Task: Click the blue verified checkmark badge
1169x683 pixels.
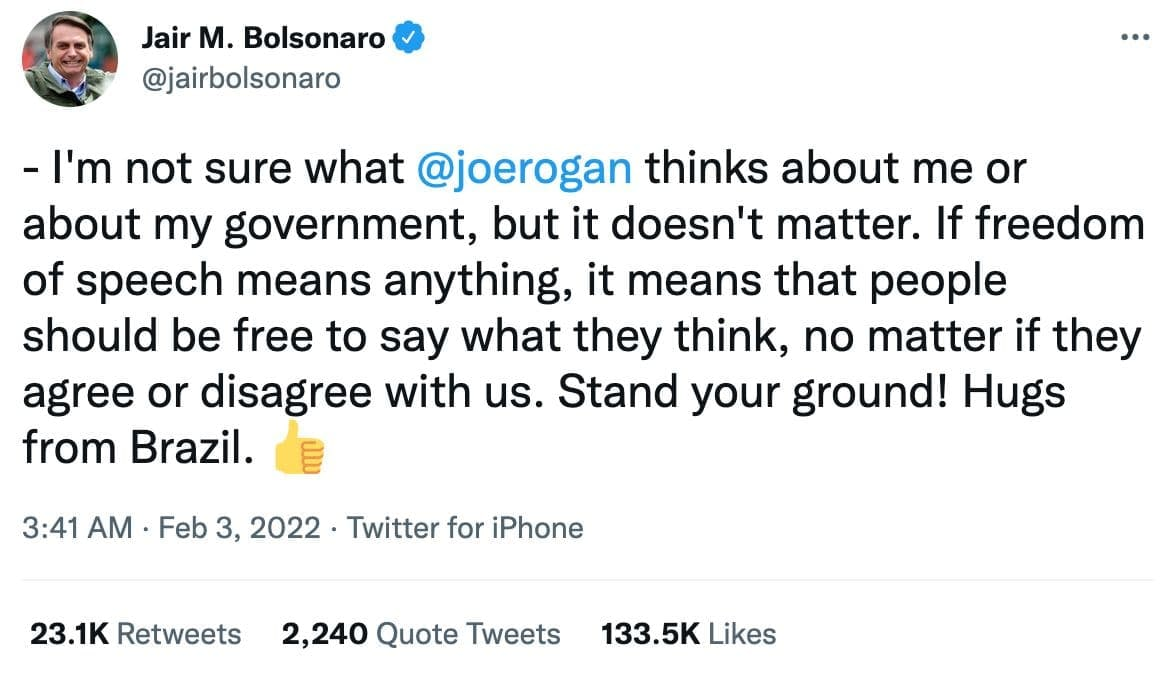Action: tap(409, 39)
